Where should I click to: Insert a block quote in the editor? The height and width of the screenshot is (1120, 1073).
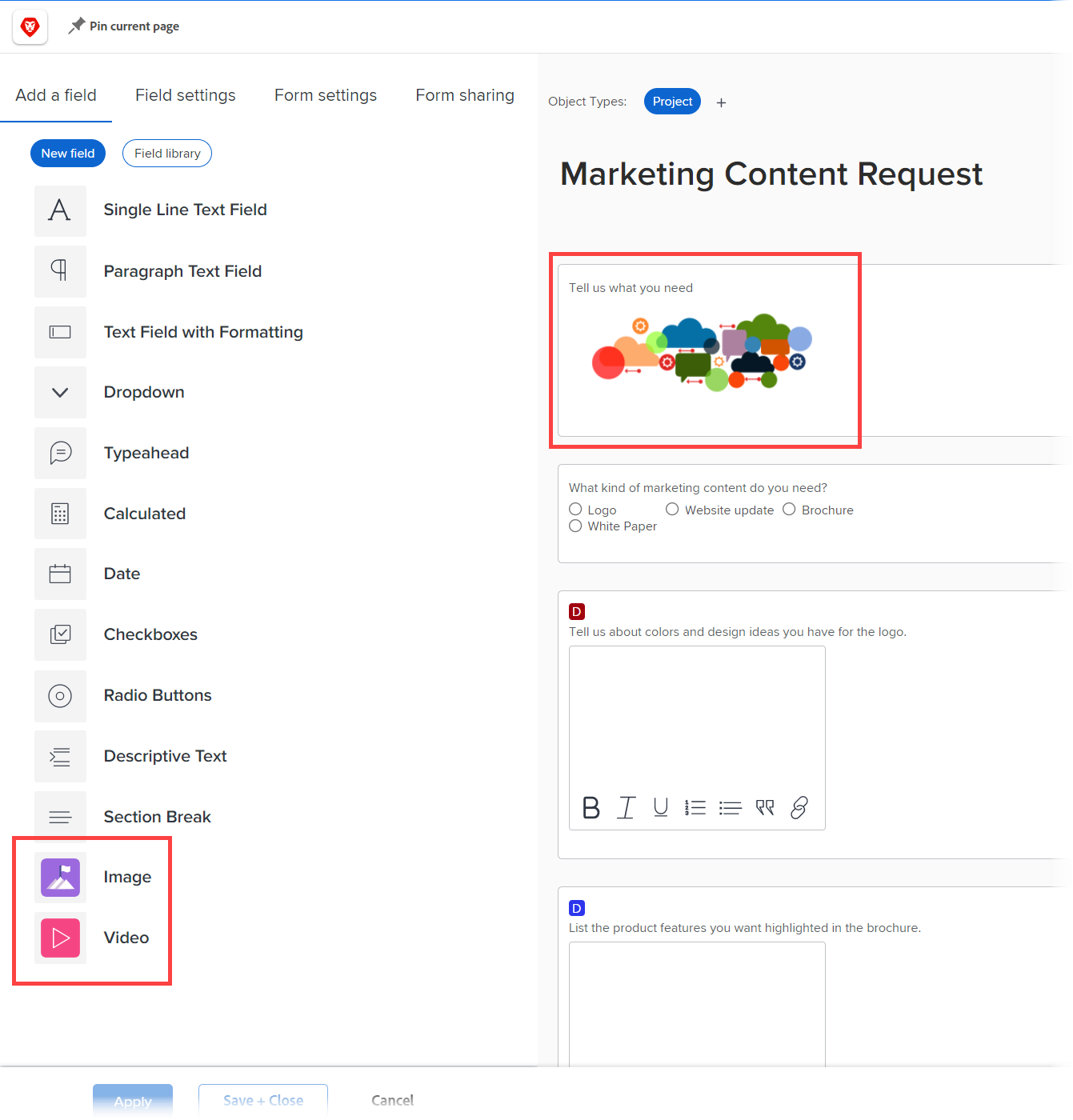tap(765, 808)
